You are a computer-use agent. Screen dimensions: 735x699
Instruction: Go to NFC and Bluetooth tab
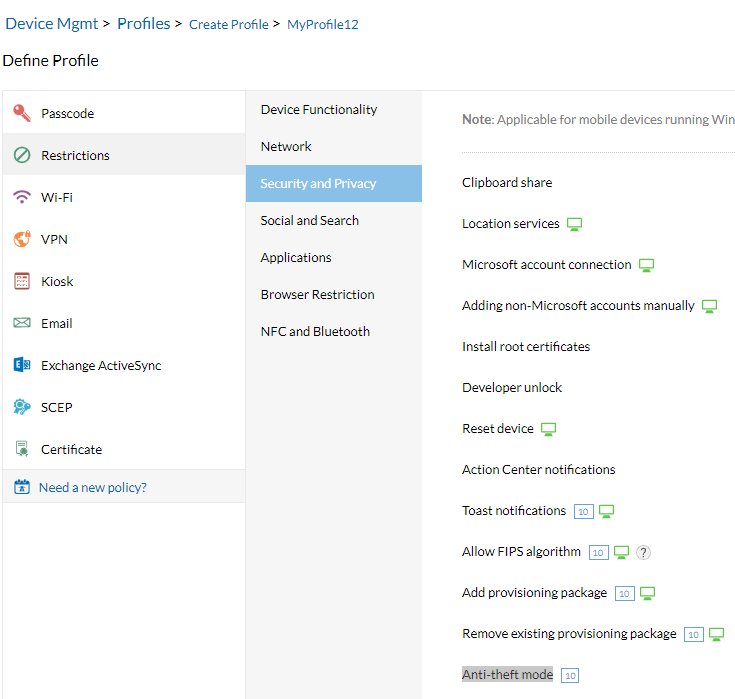(315, 331)
